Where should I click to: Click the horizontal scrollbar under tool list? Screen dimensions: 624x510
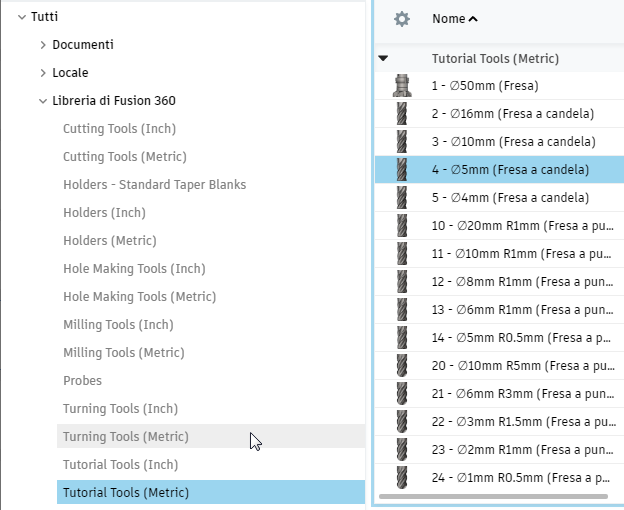tap(493, 496)
